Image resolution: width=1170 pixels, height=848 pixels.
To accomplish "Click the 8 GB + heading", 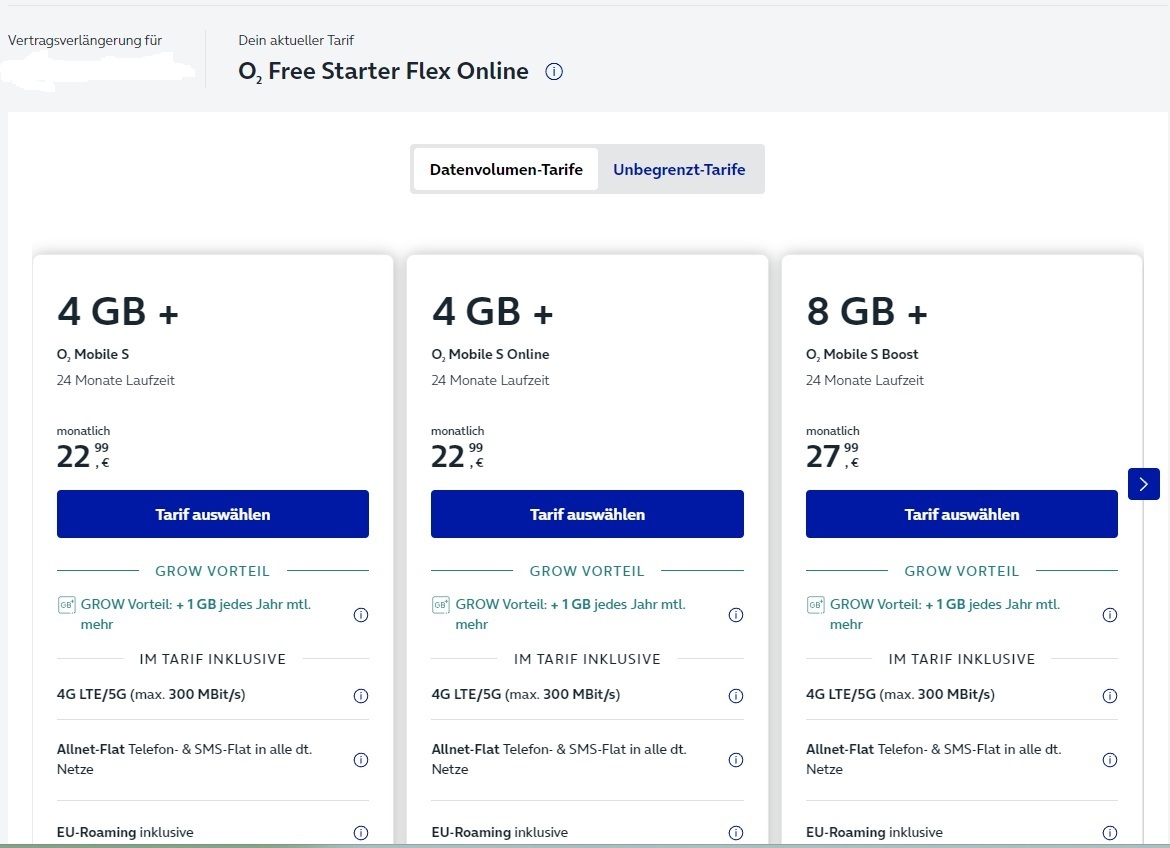I will (866, 311).
